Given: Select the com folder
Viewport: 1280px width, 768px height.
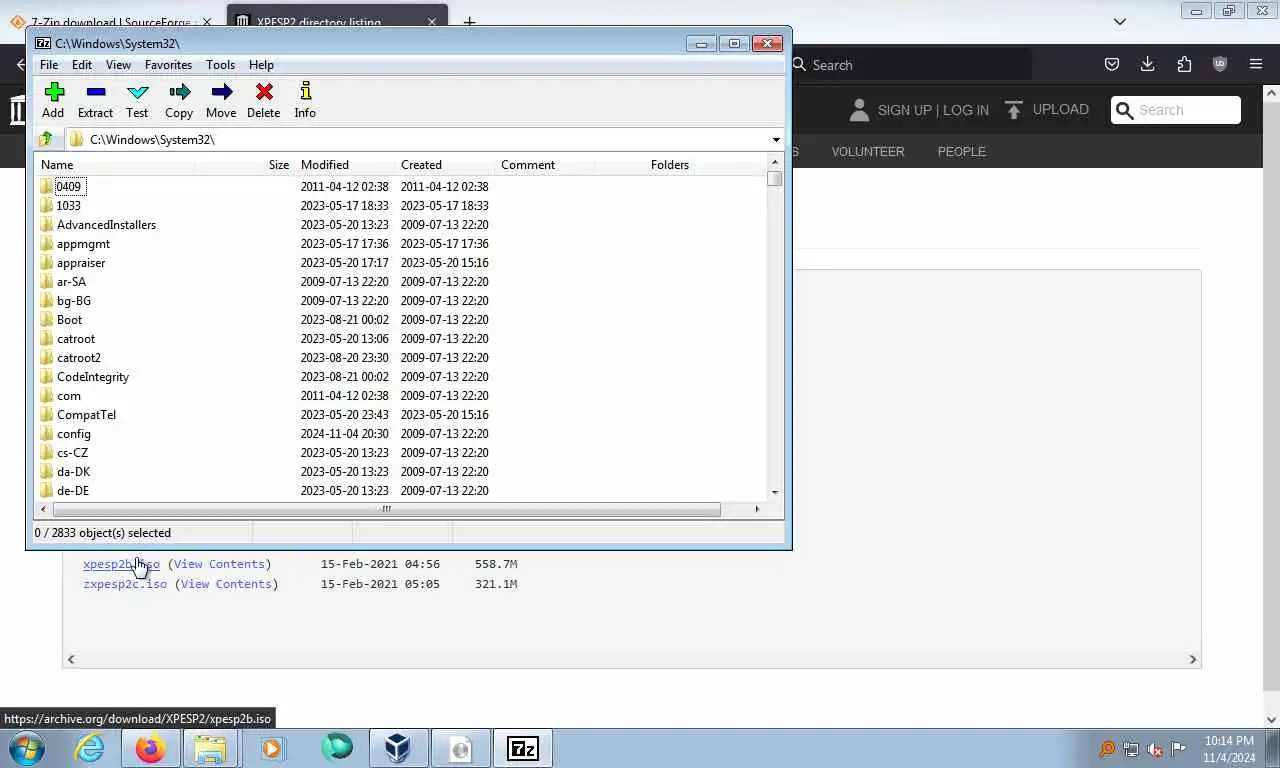Looking at the screenshot, I should click(x=69, y=396).
